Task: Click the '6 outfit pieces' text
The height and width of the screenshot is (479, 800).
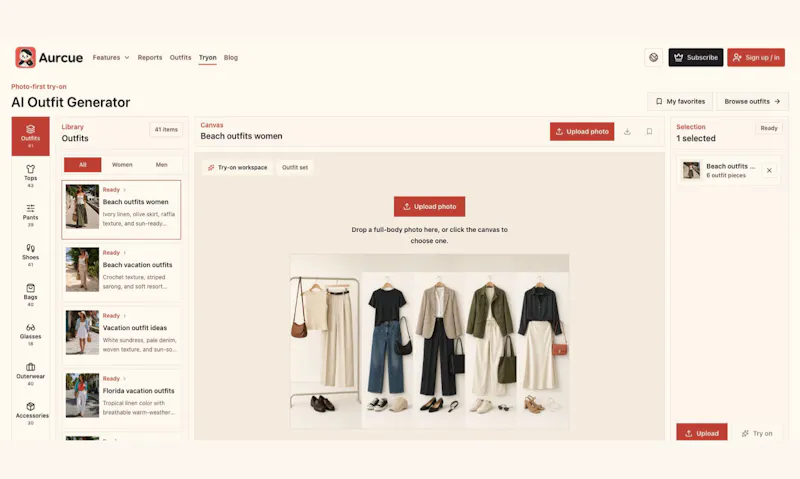Action: pyautogui.click(x=726, y=175)
